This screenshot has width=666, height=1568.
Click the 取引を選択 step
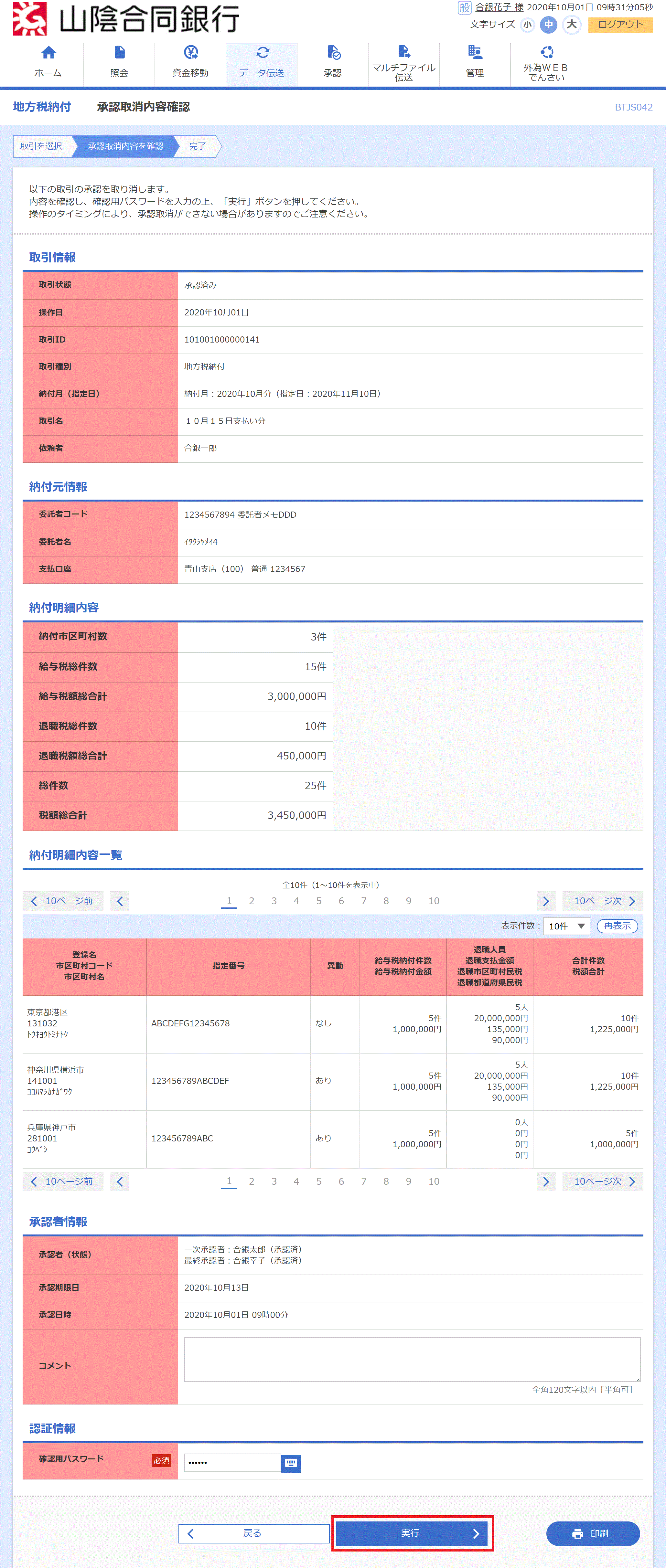(41, 146)
